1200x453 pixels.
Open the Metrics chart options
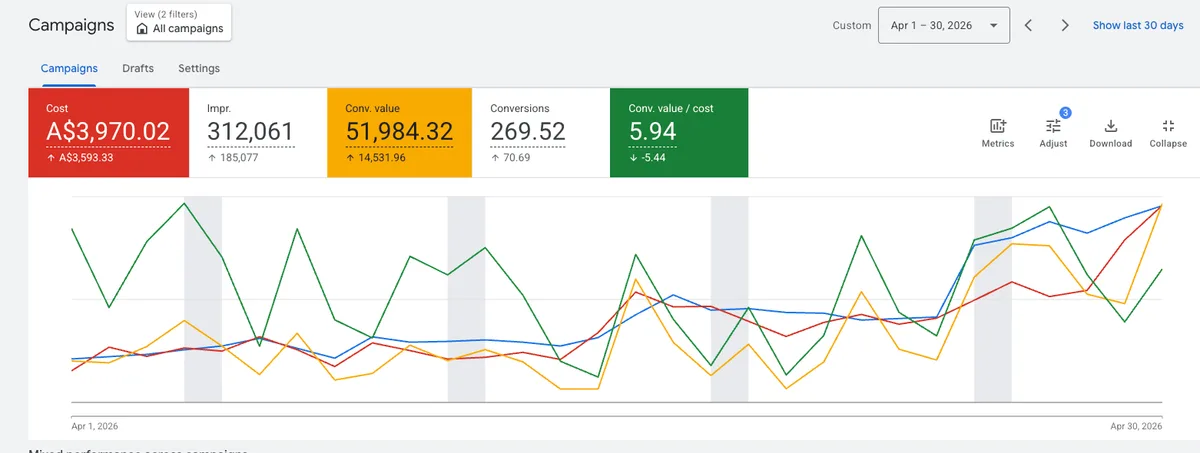pyautogui.click(x=997, y=133)
